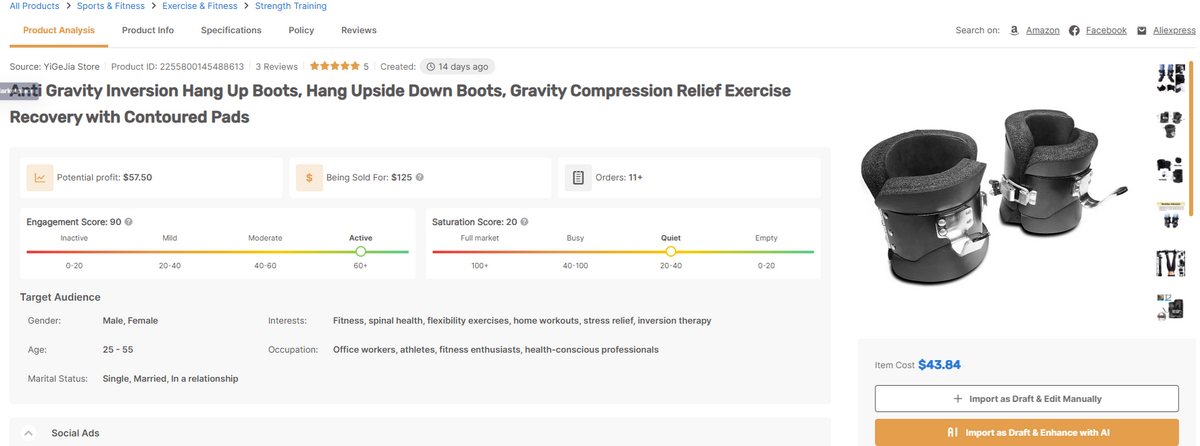Image resolution: width=1200 pixels, height=446 pixels.
Task: Click the Product ID 2255800145488613
Action: coord(178,67)
